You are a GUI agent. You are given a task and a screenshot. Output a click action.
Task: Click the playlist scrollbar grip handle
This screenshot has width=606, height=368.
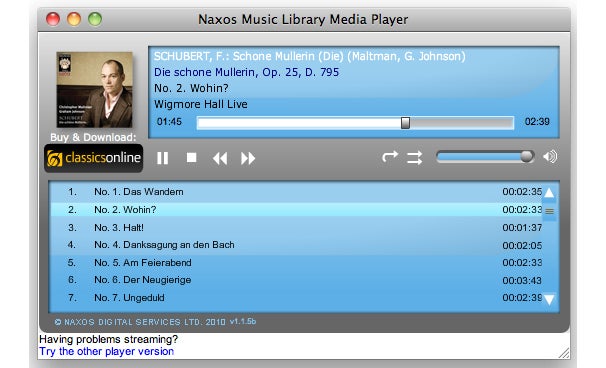[549, 211]
